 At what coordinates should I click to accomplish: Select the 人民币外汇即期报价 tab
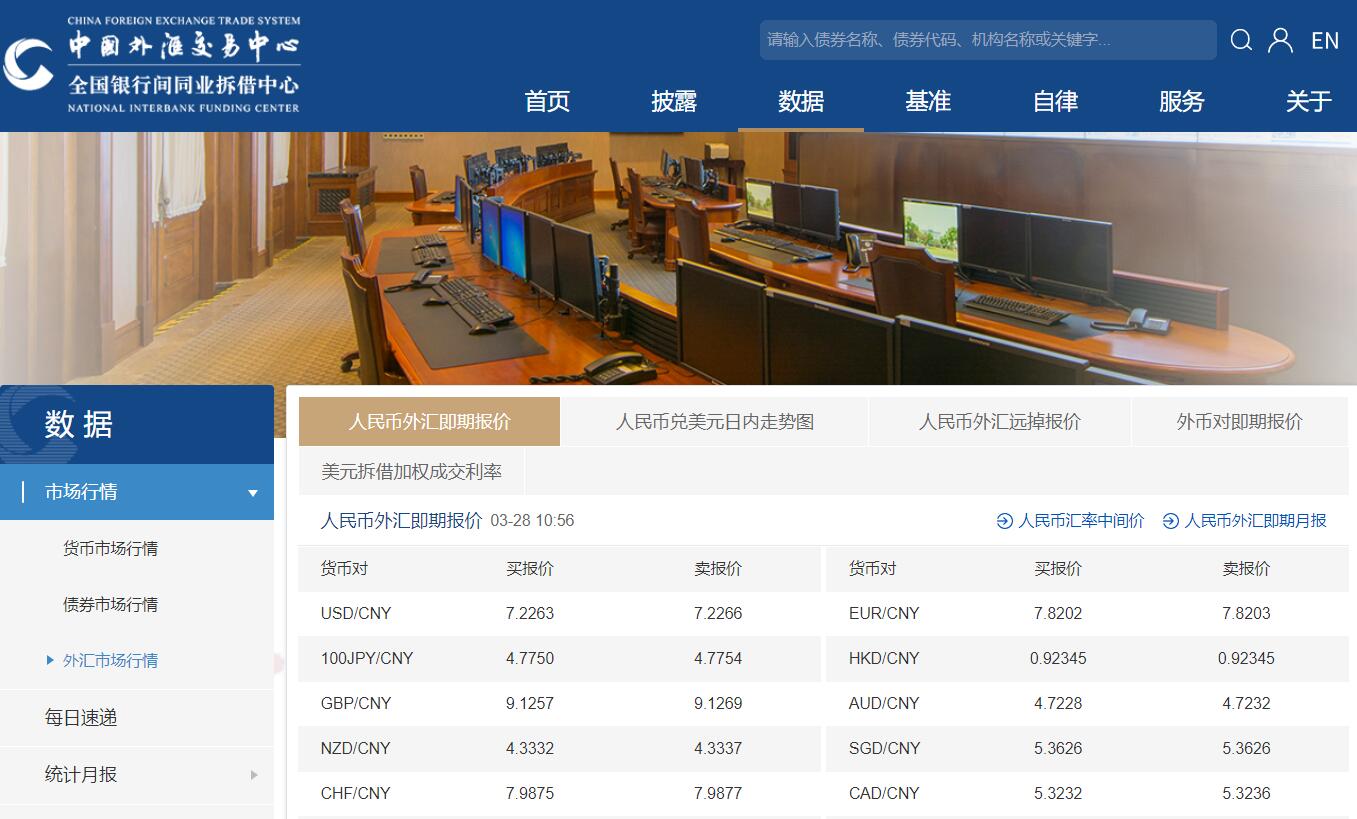point(430,421)
